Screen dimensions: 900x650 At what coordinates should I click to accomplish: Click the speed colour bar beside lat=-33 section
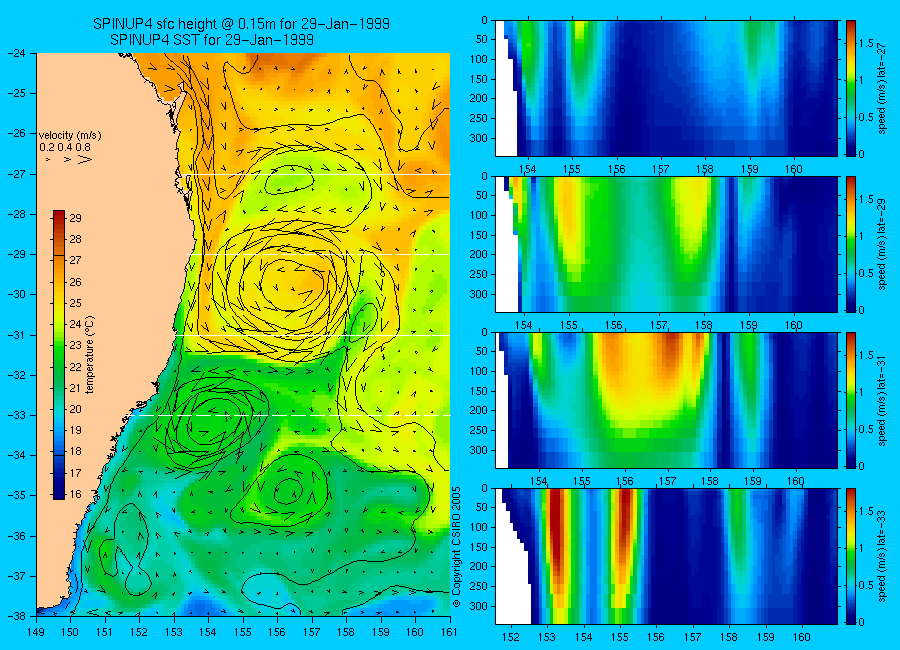850,556
